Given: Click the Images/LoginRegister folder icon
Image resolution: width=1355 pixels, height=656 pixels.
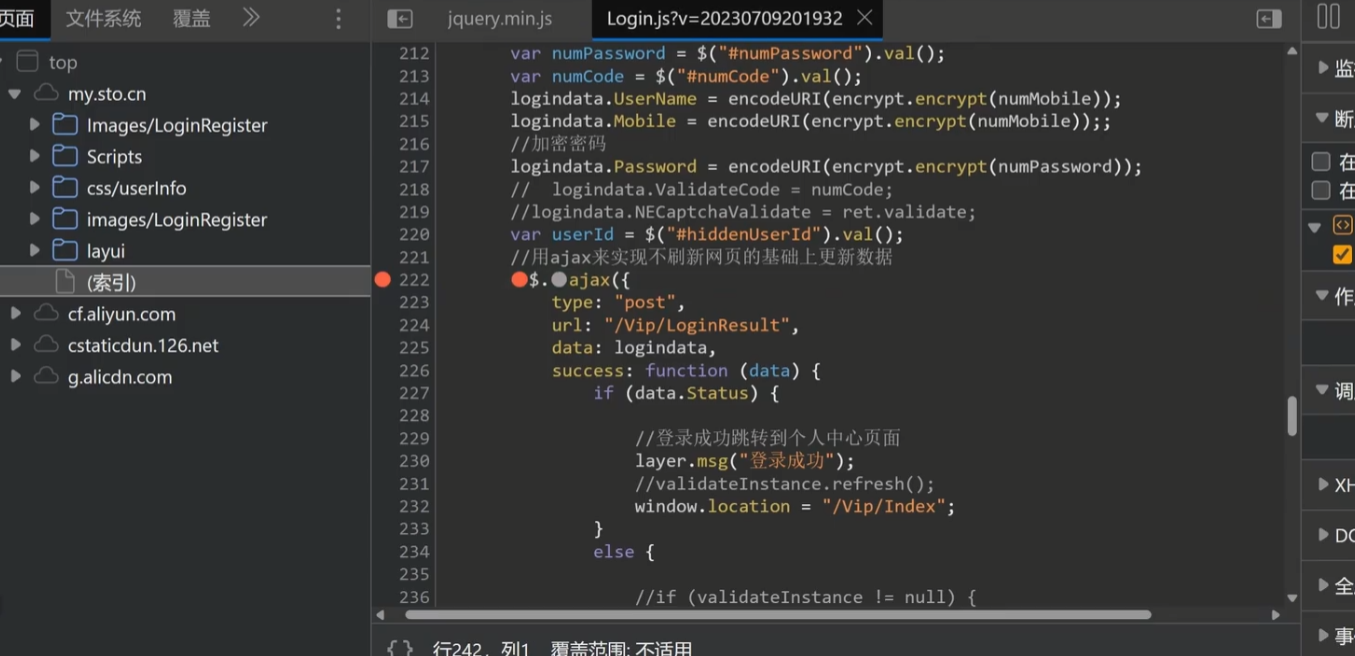Looking at the screenshot, I should tap(65, 125).
